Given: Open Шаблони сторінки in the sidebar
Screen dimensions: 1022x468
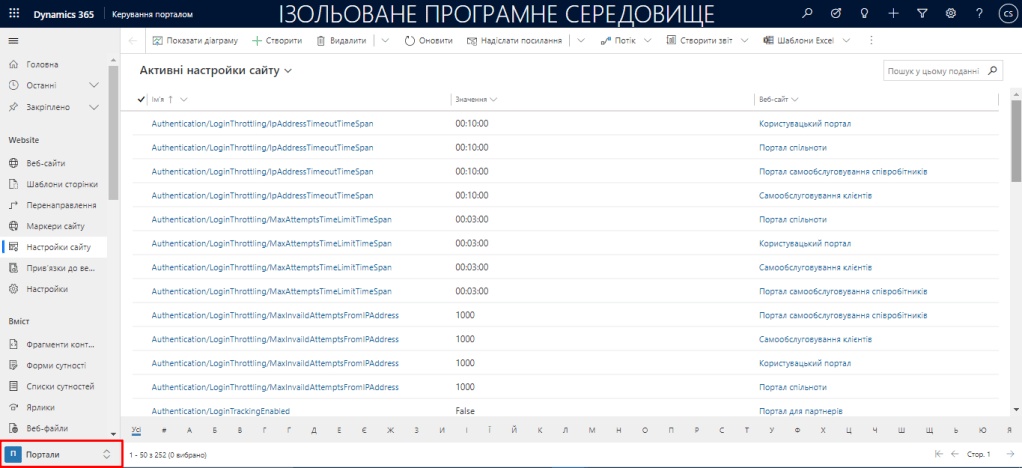Looking at the screenshot, I should click(61, 184).
